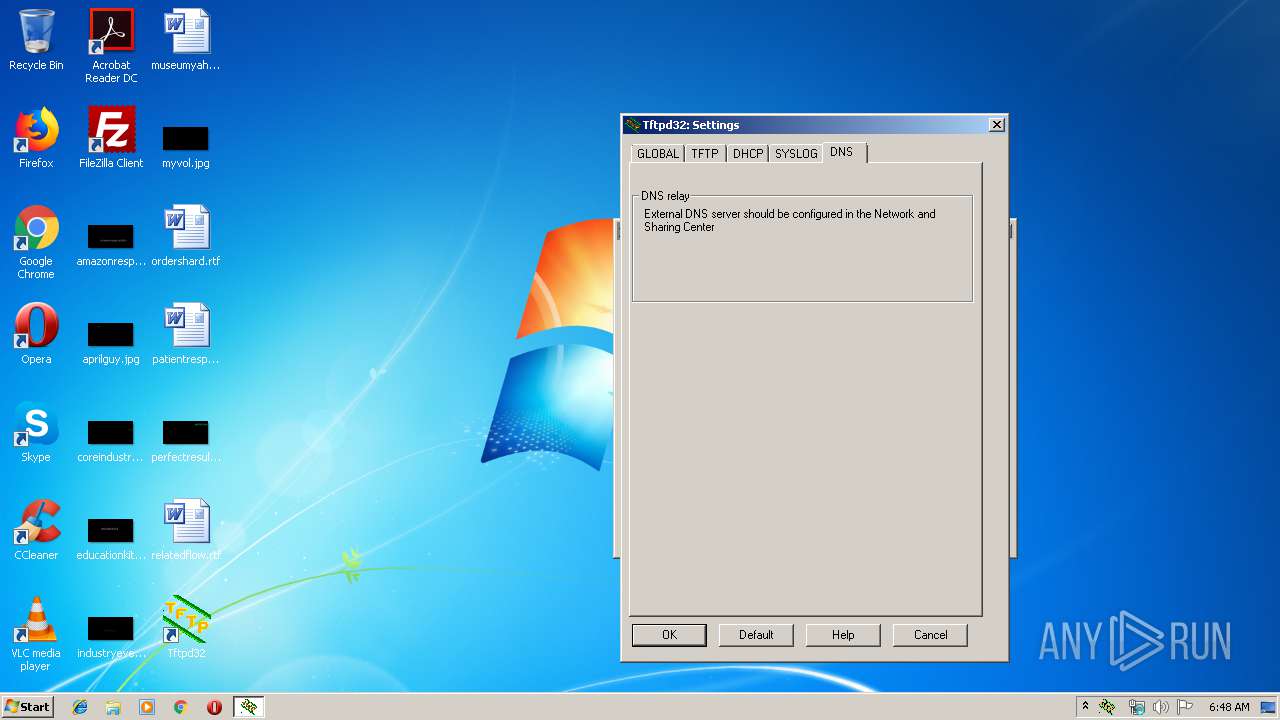Open Windows Media Player from taskbar

coord(147,707)
